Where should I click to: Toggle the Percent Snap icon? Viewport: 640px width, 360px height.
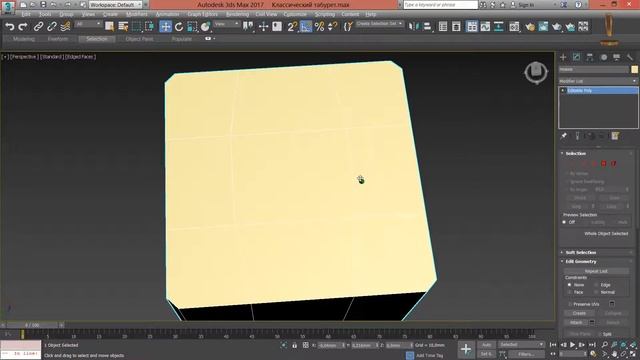(x=319, y=27)
